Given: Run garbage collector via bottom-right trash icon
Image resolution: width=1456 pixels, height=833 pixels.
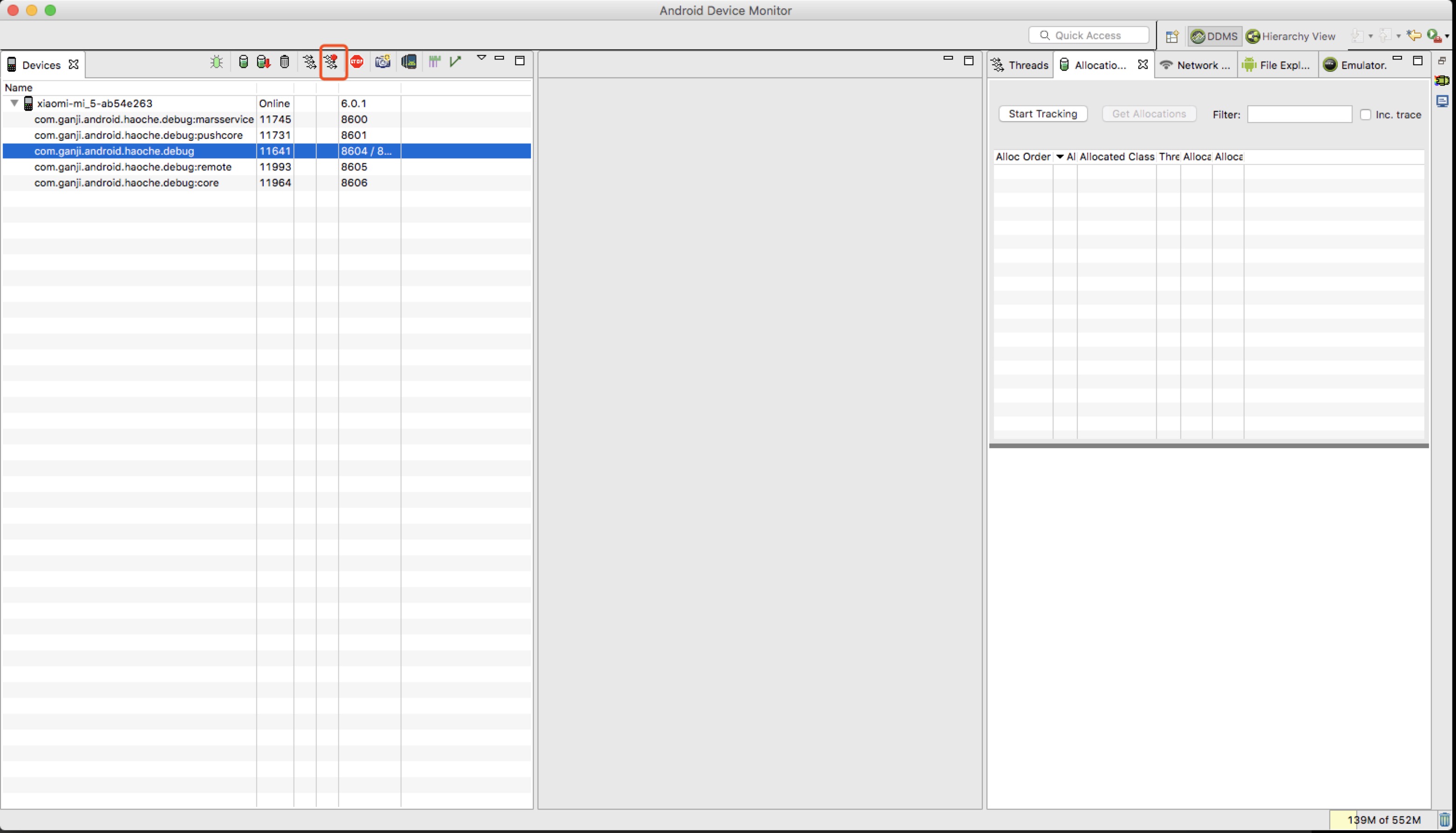Looking at the screenshot, I should coord(1444,819).
